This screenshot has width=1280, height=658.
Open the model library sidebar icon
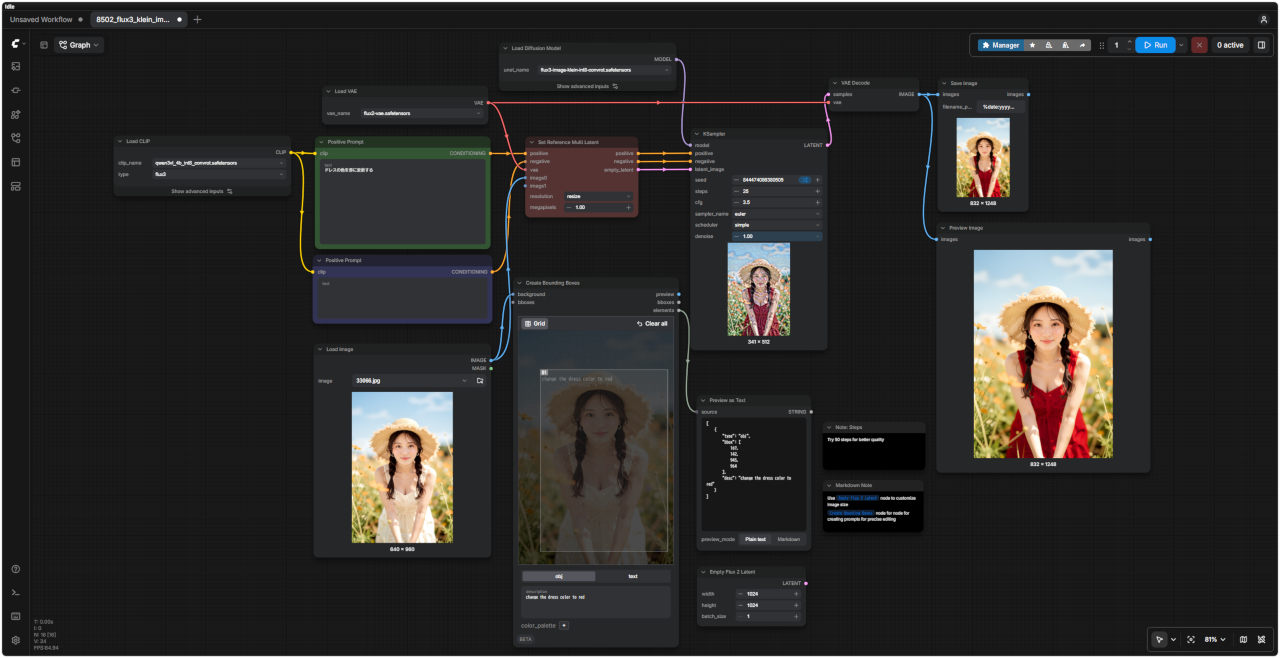[16, 114]
